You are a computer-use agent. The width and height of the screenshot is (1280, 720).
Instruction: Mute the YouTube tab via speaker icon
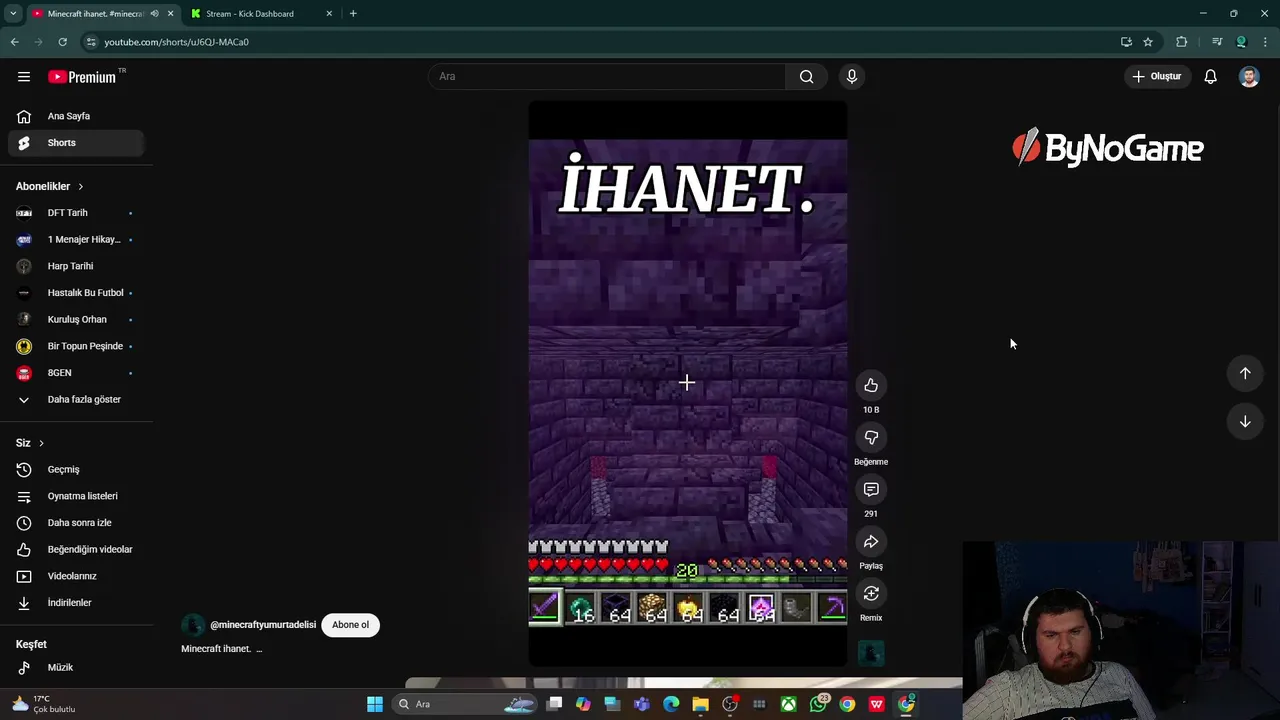154,14
